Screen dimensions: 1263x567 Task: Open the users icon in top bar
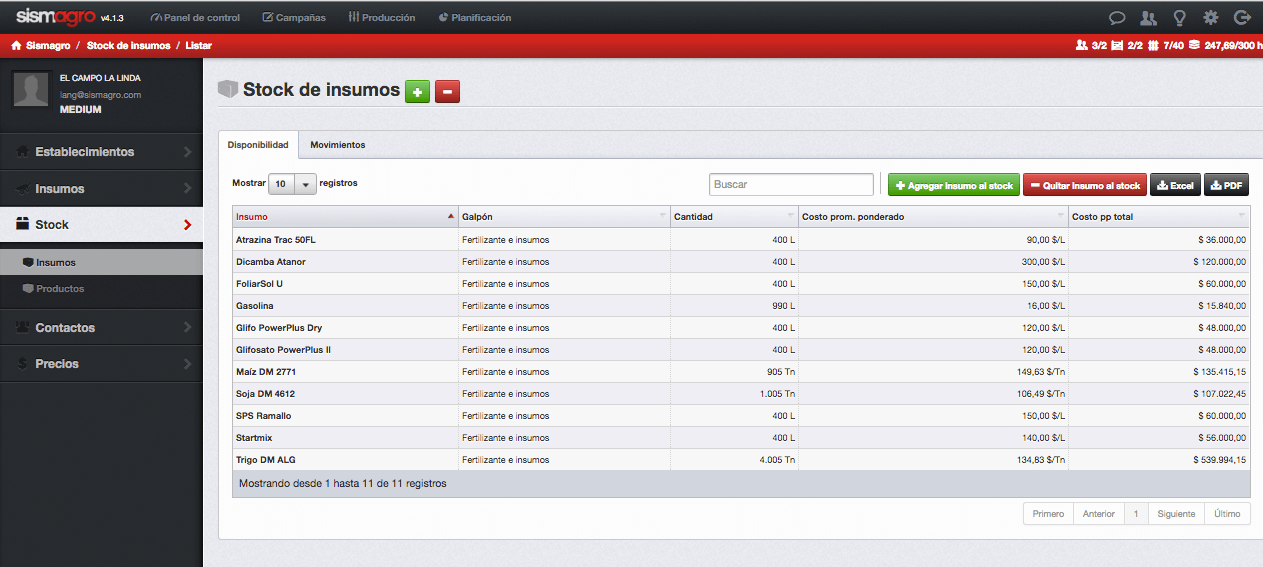[x=1148, y=17]
